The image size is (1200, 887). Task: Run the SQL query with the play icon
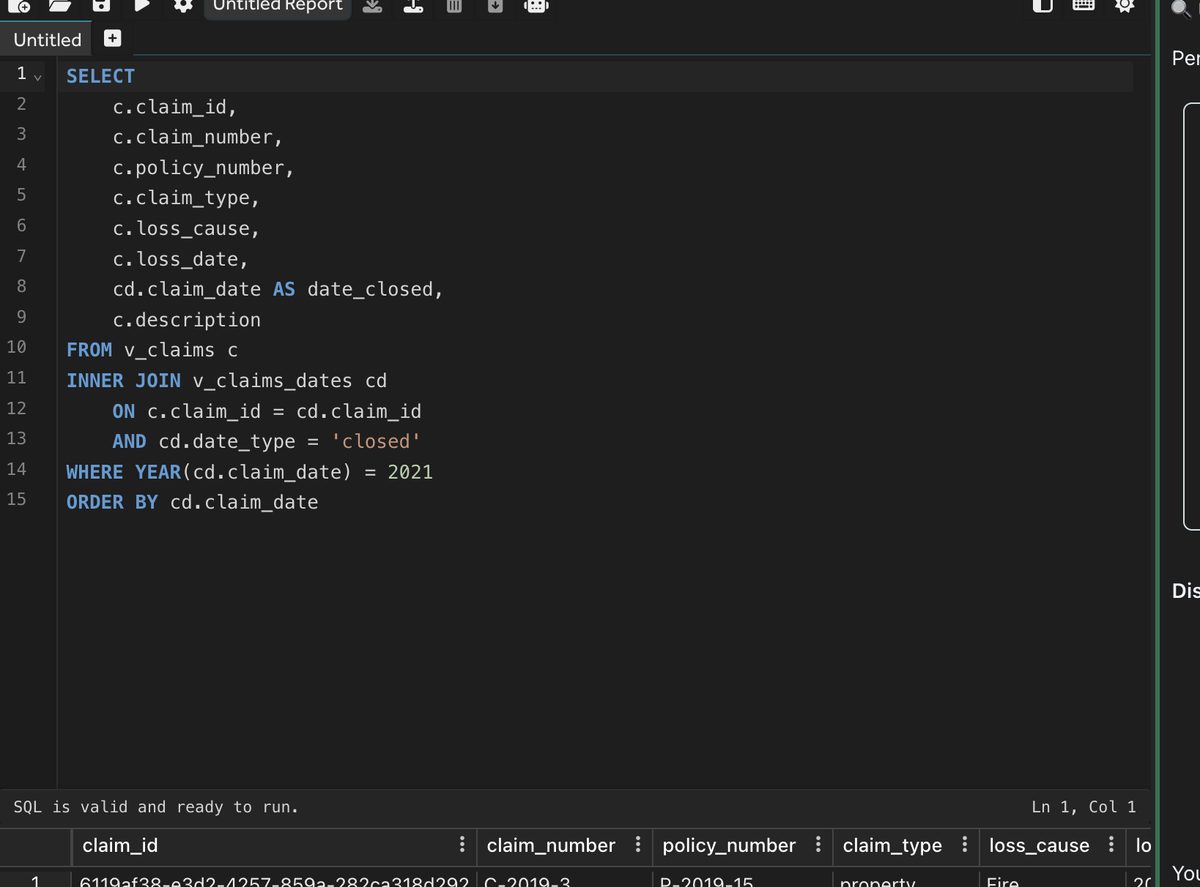(x=142, y=6)
